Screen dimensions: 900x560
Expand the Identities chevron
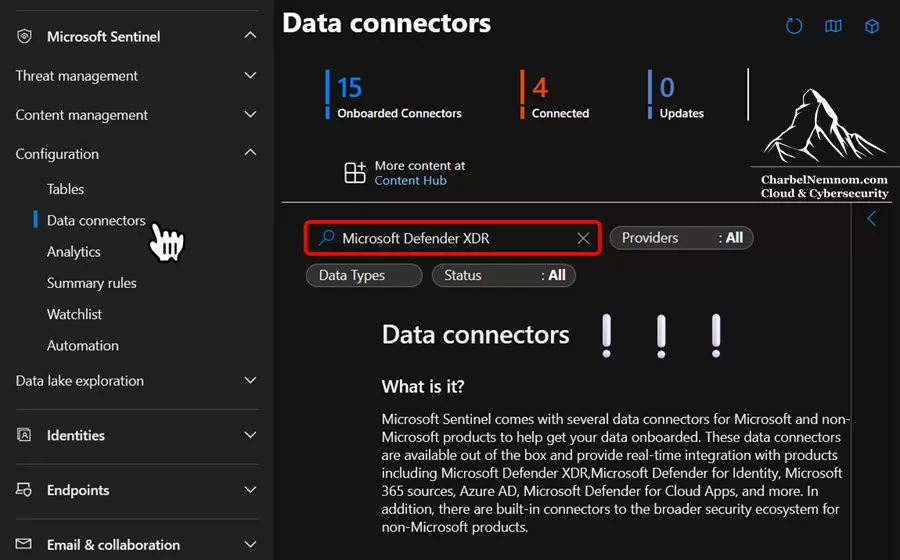(250, 435)
